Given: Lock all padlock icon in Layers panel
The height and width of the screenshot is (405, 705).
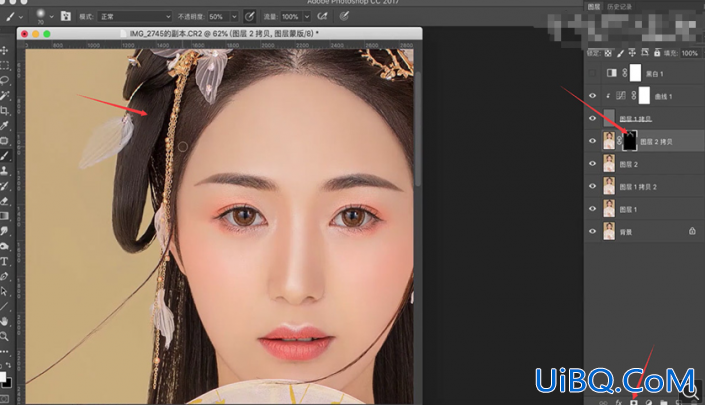Looking at the screenshot, I should pos(657,53).
